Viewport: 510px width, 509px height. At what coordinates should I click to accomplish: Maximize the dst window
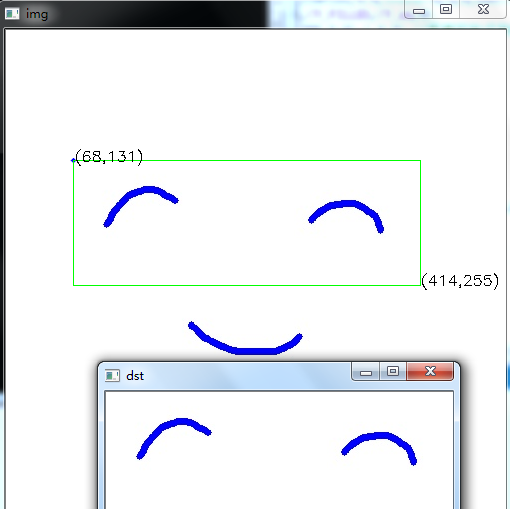393,371
